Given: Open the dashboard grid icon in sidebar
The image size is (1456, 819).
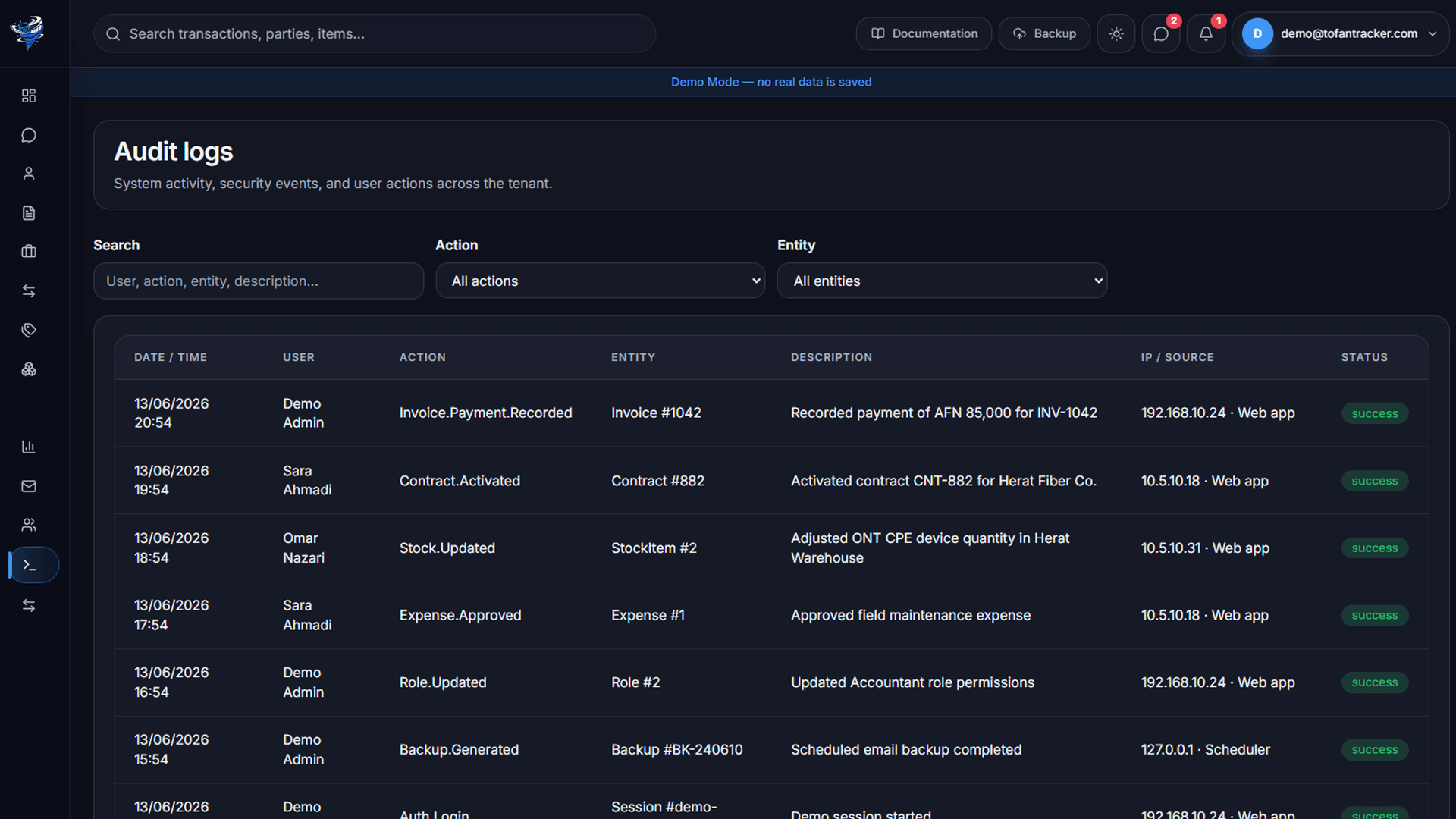Looking at the screenshot, I should click(29, 96).
